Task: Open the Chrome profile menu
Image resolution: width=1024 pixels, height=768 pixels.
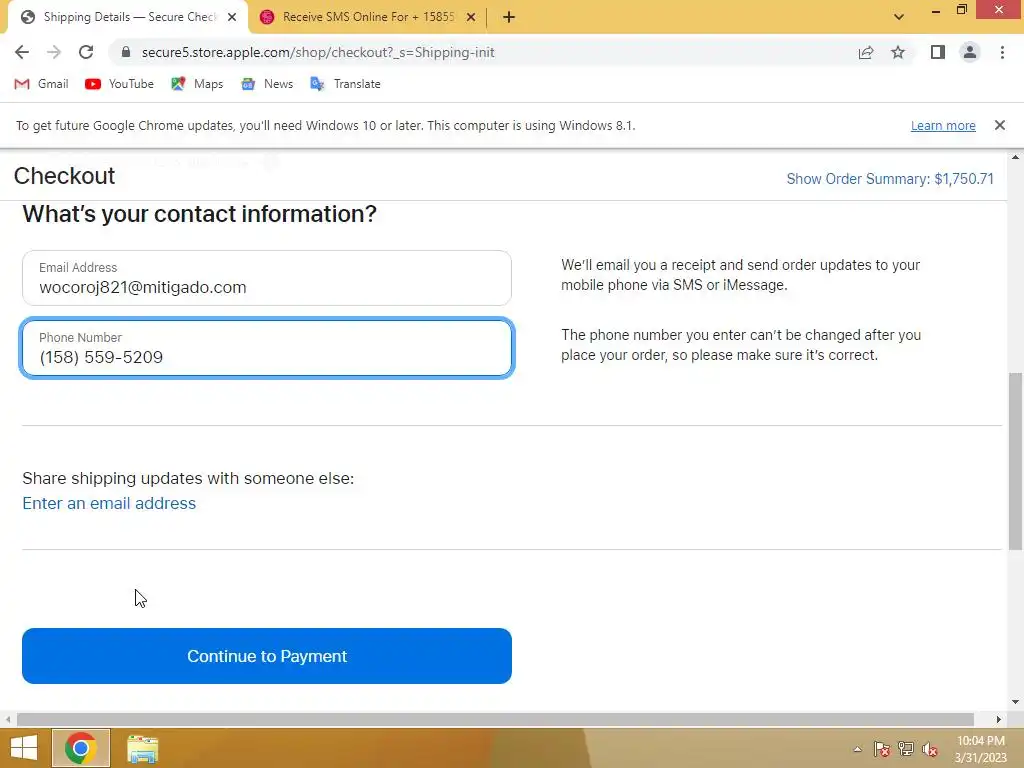Action: click(x=970, y=52)
